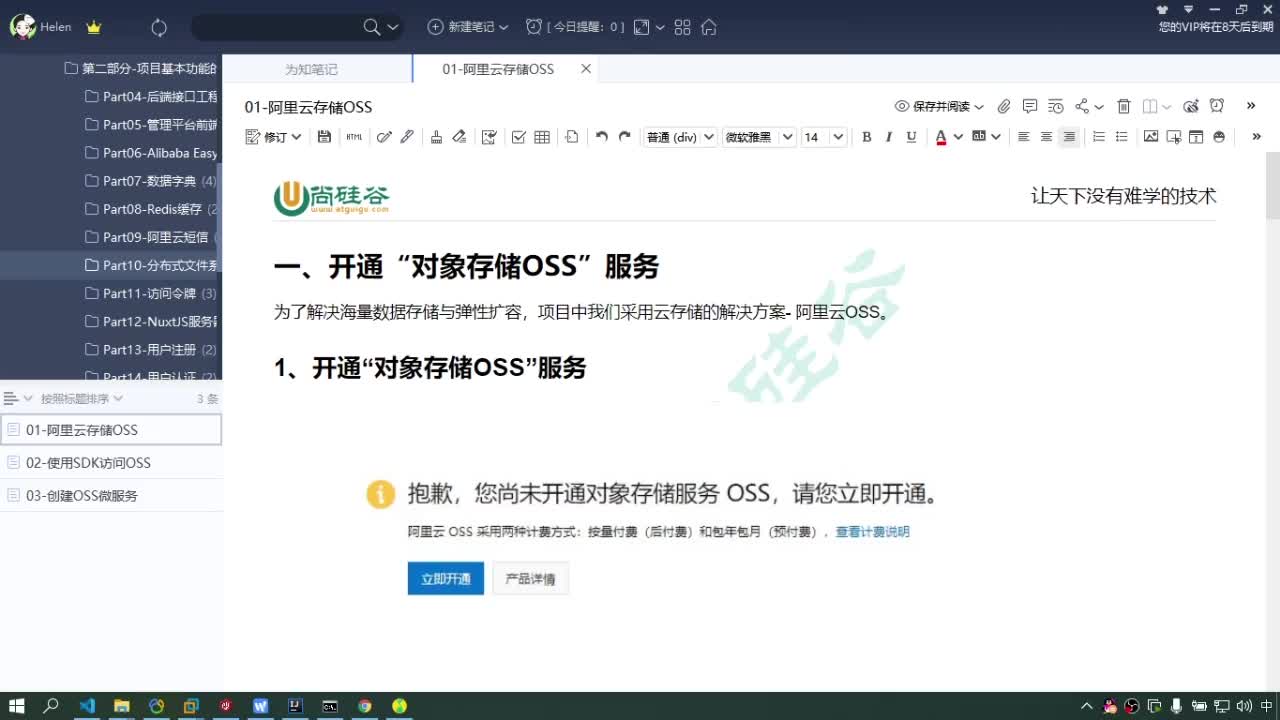
Task: Select note 01-阿里云存储OSS in list
Action: [x=111, y=430]
